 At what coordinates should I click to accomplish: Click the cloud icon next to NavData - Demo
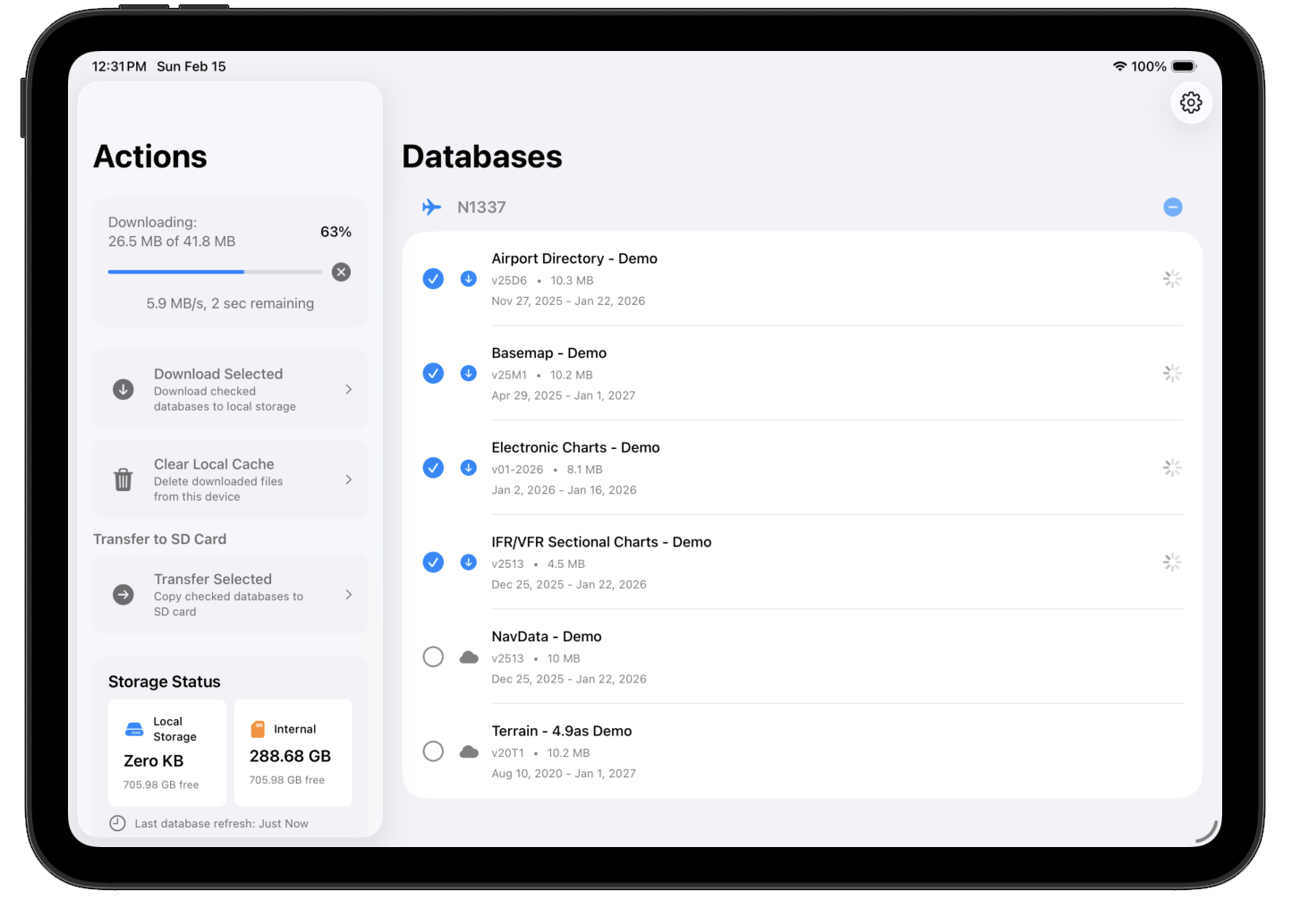coord(469,657)
